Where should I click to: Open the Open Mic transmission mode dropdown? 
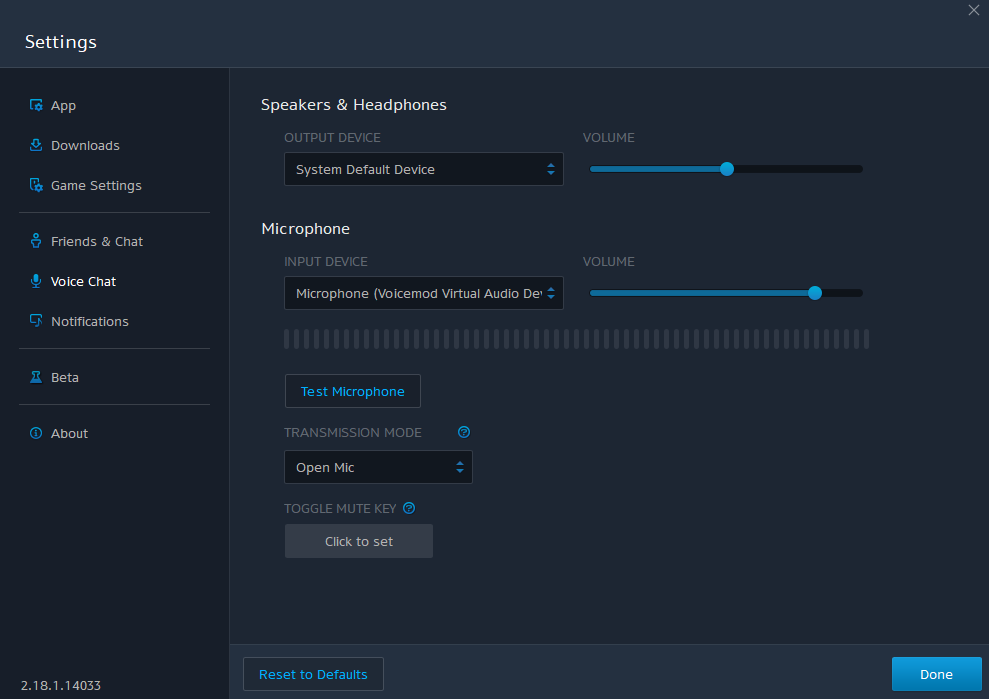[378, 467]
